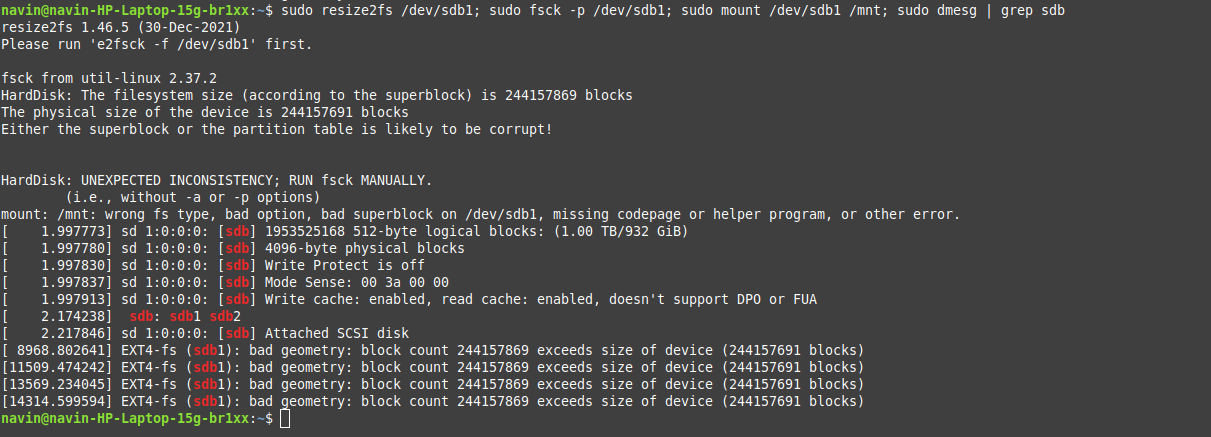Click the 'Either the superblock or the partition table' warning
This screenshot has width=1211, height=437.
coord(276,130)
